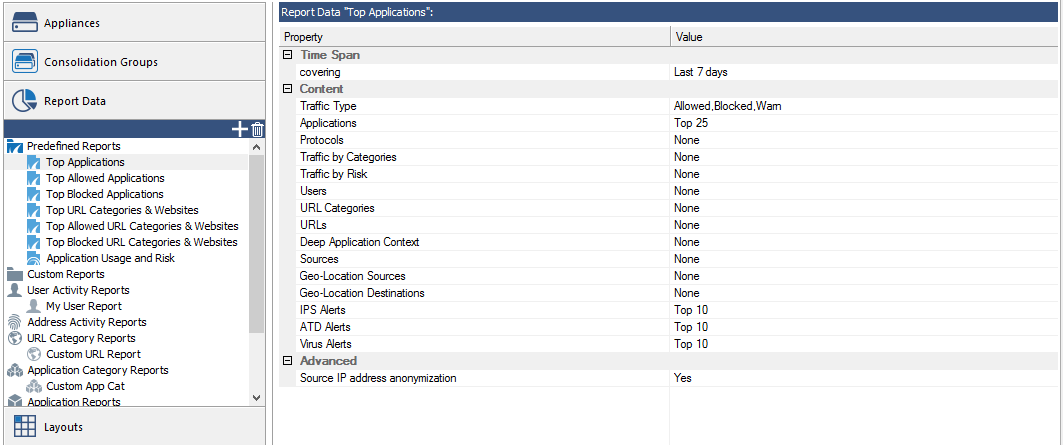This screenshot has height=445, width=1064.
Task: Select Top Applications report
Action: click(86, 163)
